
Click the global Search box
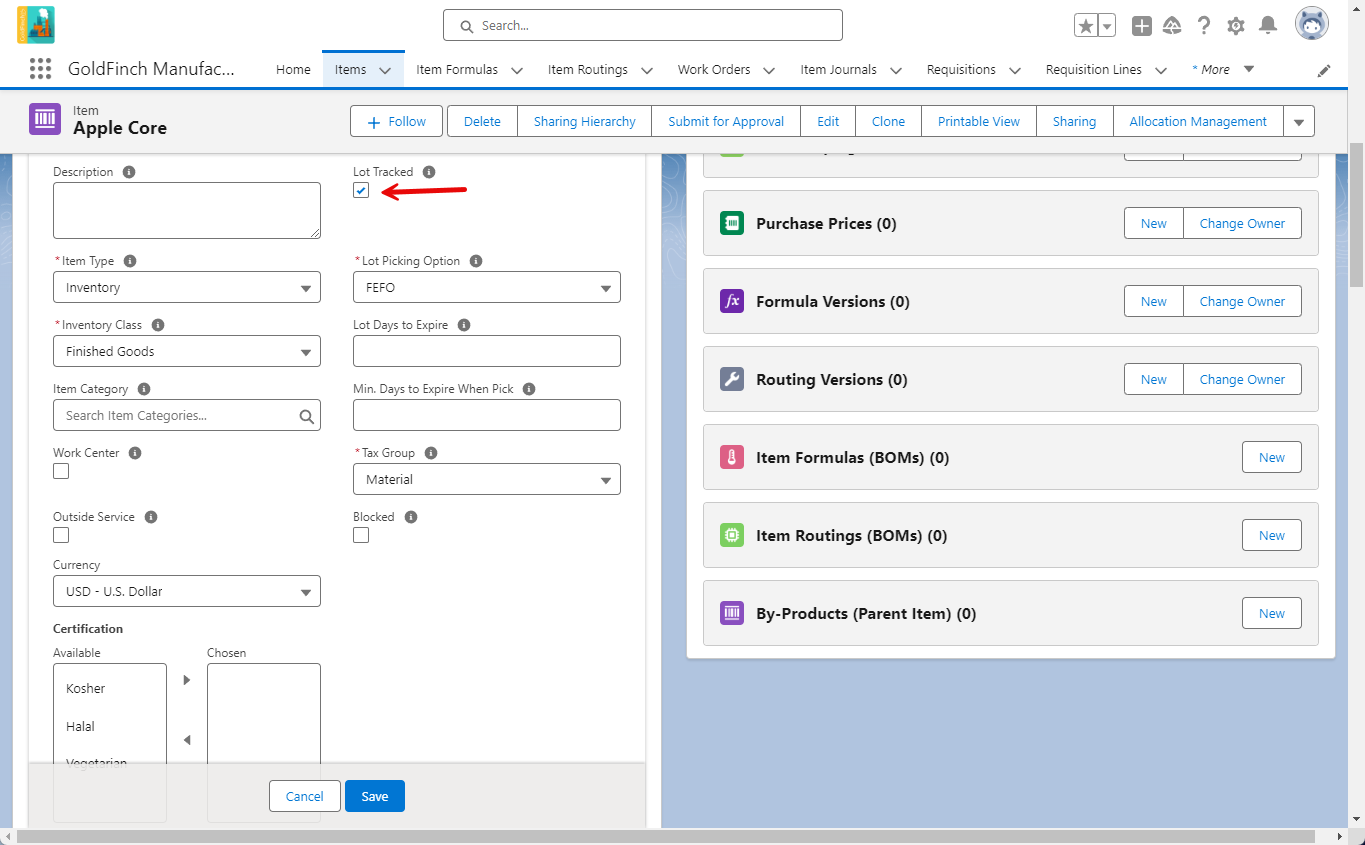coord(643,25)
